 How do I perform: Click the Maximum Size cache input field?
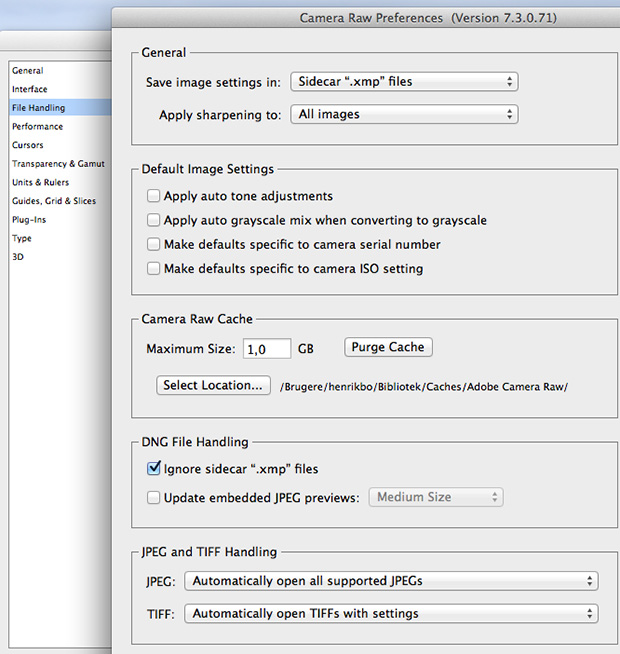(267, 348)
